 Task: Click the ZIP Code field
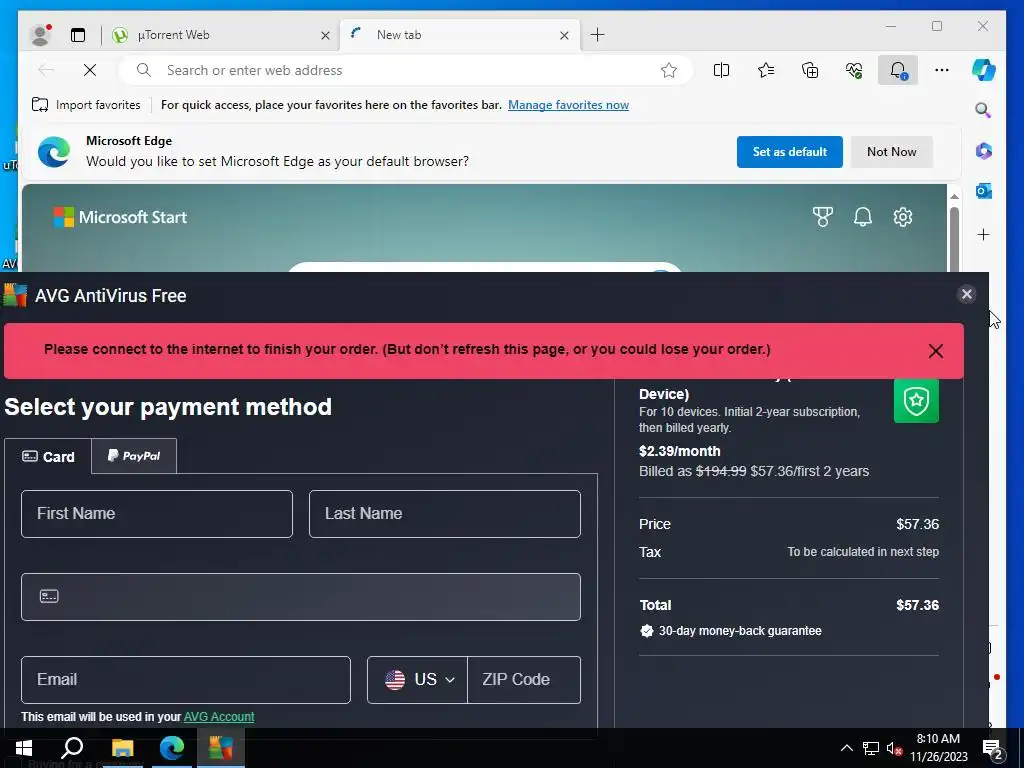524,680
